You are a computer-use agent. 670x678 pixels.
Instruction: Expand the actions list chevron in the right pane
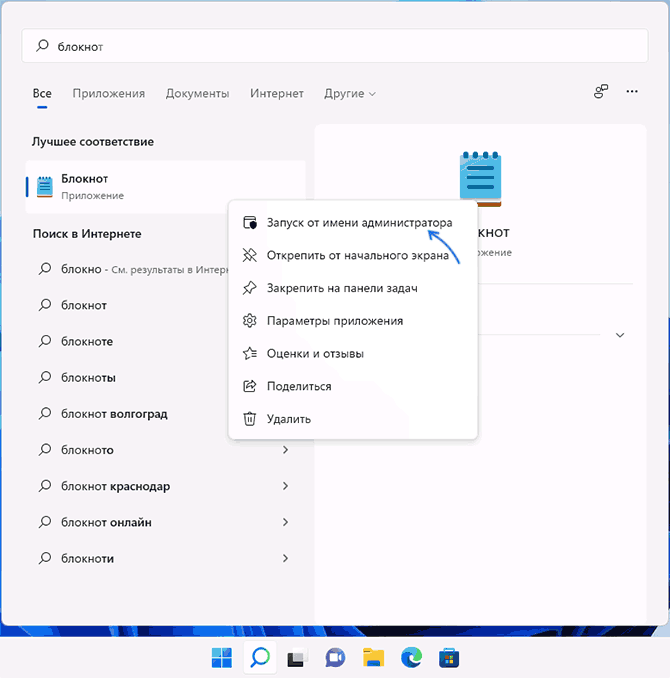(x=620, y=335)
